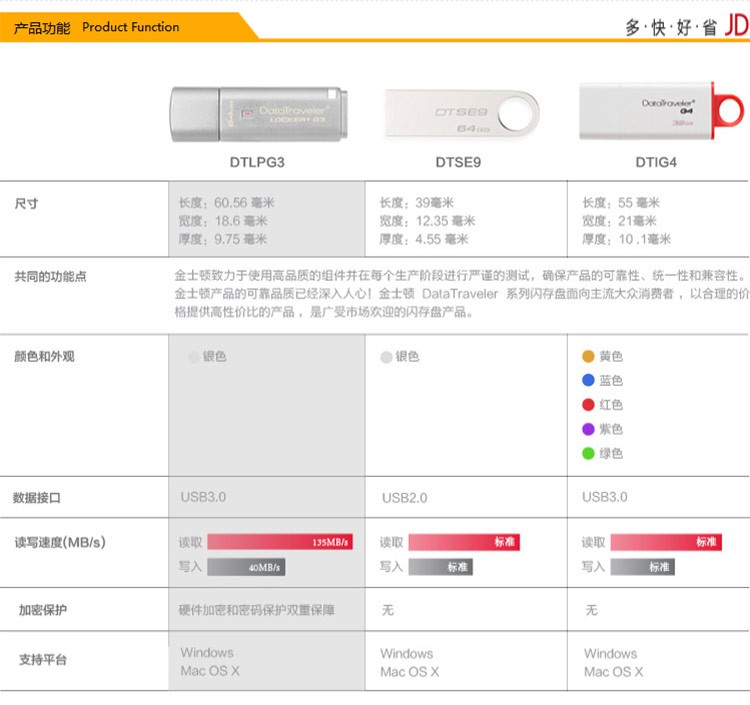This screenshot has width=750, height=705.
Task: Click the common features description paragraph
Action: pyautogui.click(x=462, y=294)
